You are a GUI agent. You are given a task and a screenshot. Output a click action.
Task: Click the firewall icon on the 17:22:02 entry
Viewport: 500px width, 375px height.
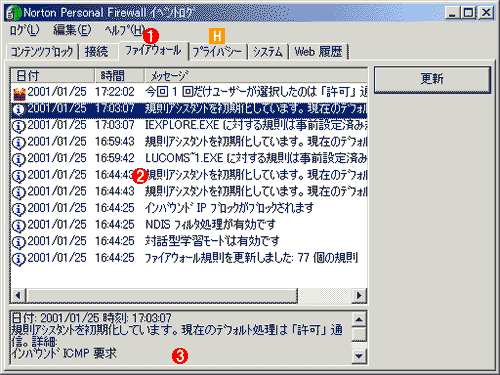(x=19, y=93)
